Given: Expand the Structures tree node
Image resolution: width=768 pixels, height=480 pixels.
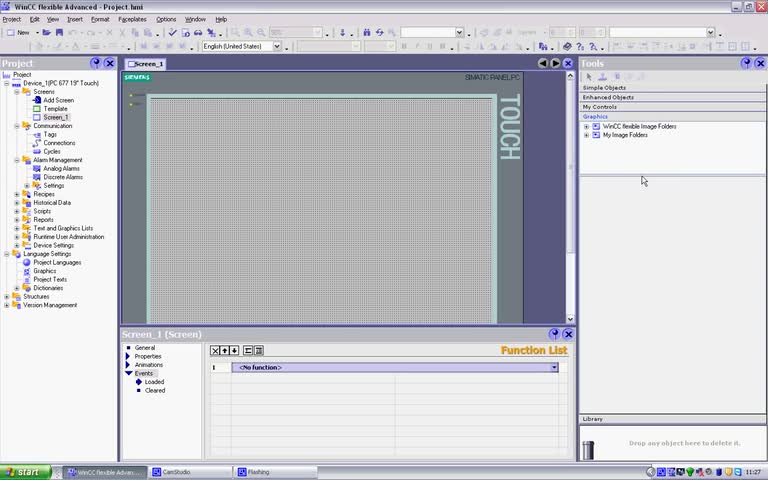Looking at the screenshot, I should [7, 297].
